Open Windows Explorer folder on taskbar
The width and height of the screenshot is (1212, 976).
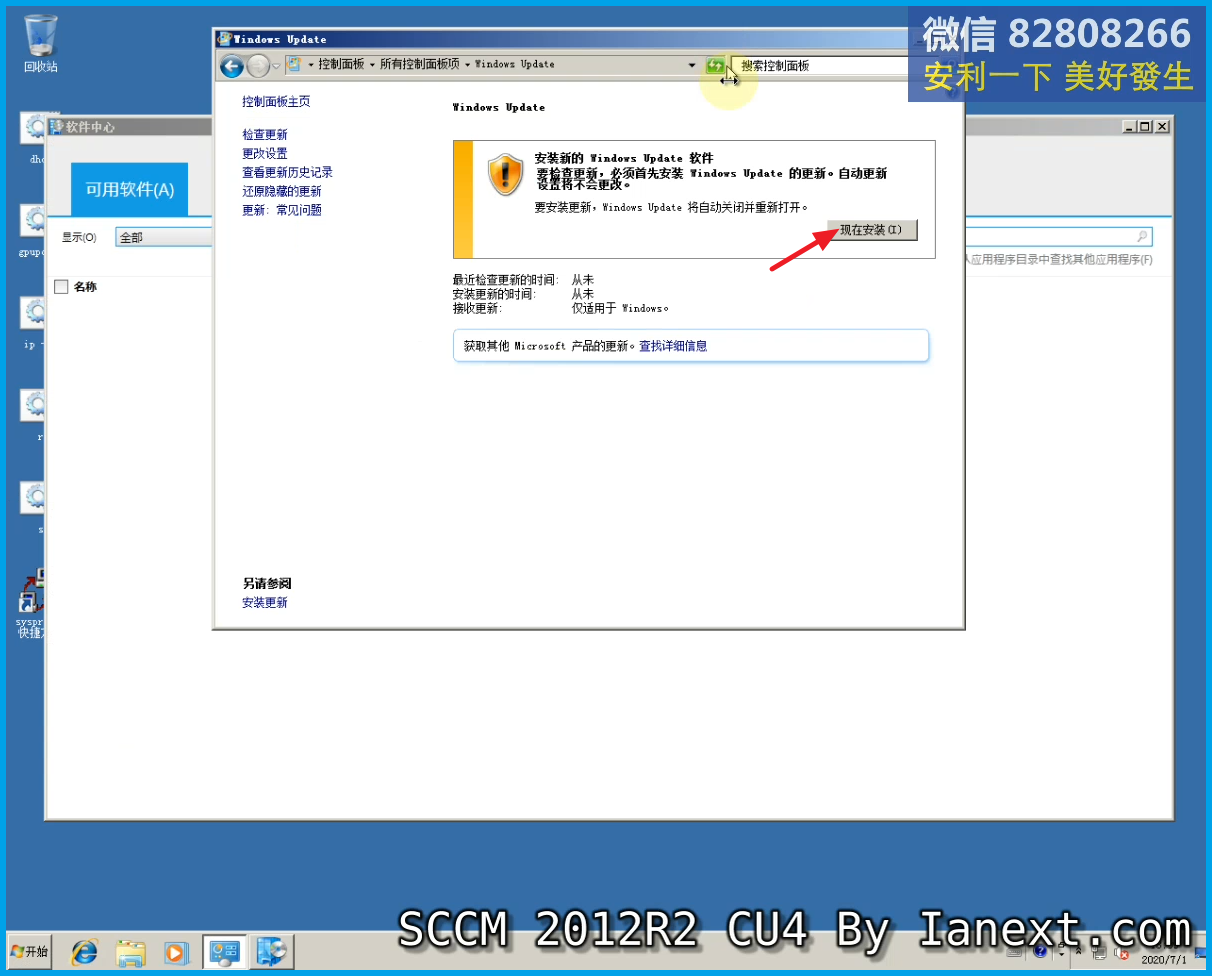(131, 952)
